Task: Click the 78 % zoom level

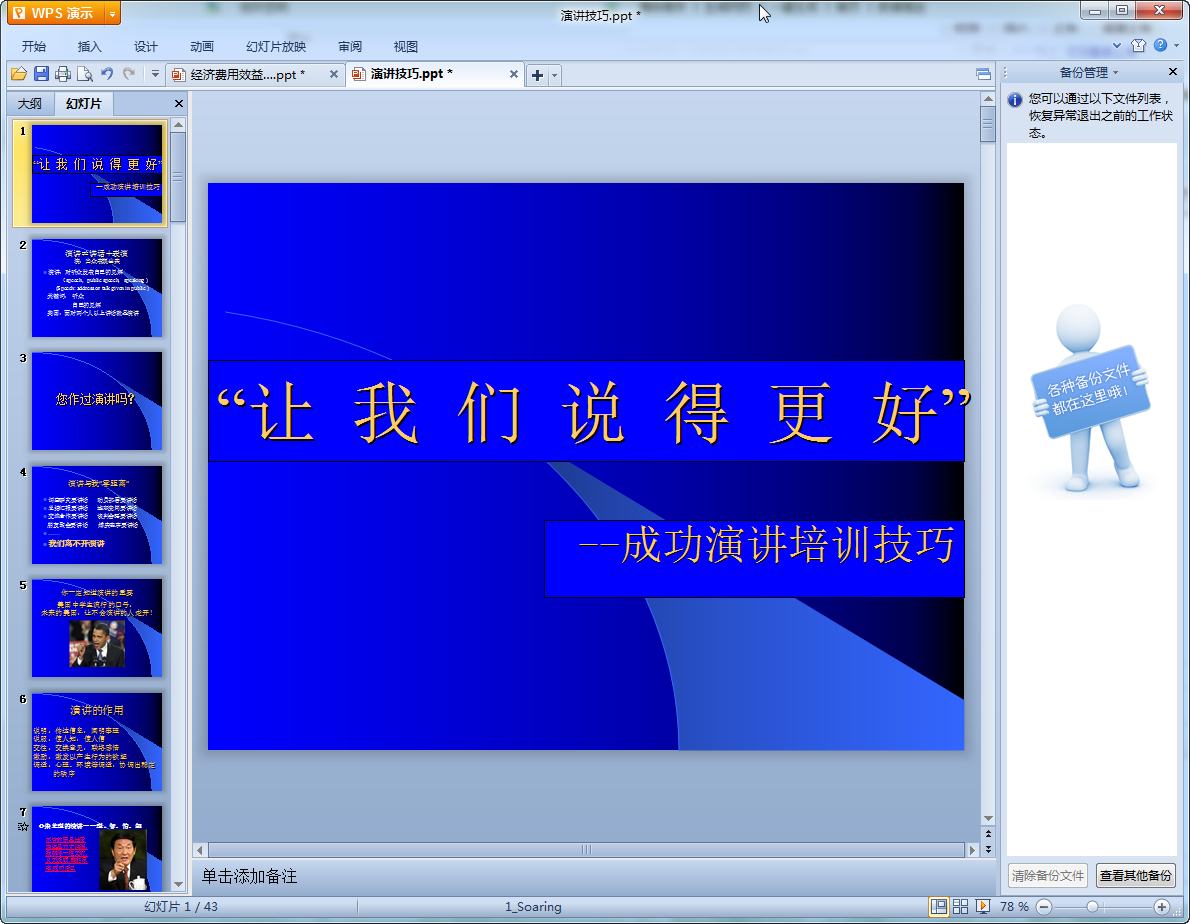Action: coord(1014,907)
